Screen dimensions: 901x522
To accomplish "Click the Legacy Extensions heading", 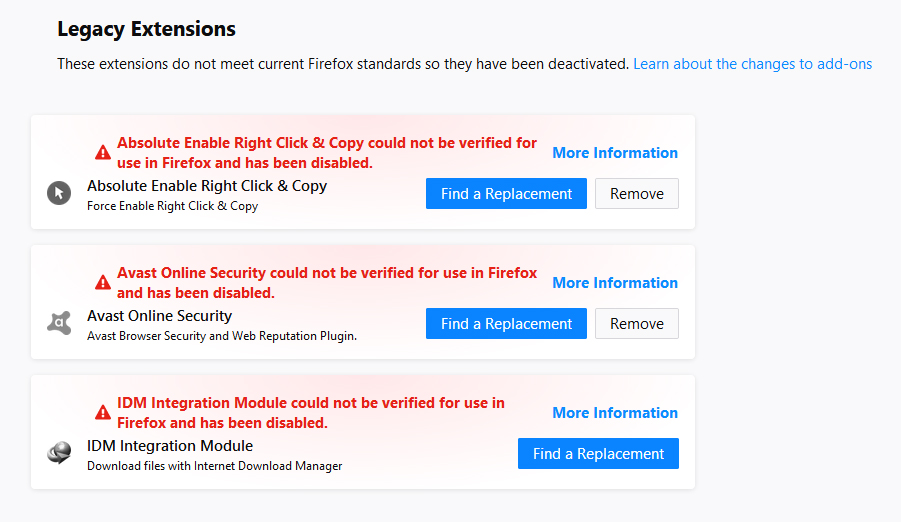I will 146,29.
